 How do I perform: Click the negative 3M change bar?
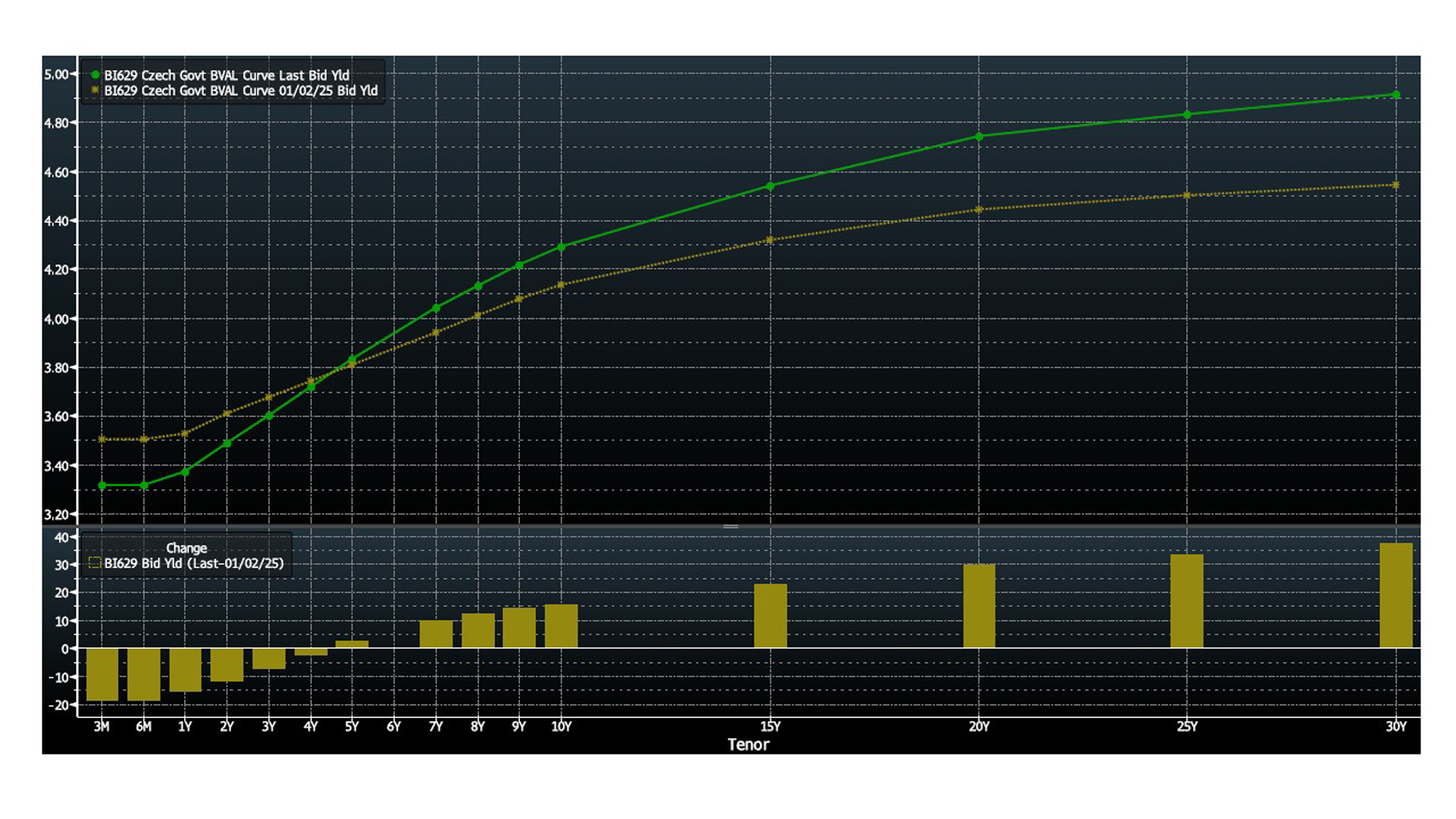coord(102,674)
